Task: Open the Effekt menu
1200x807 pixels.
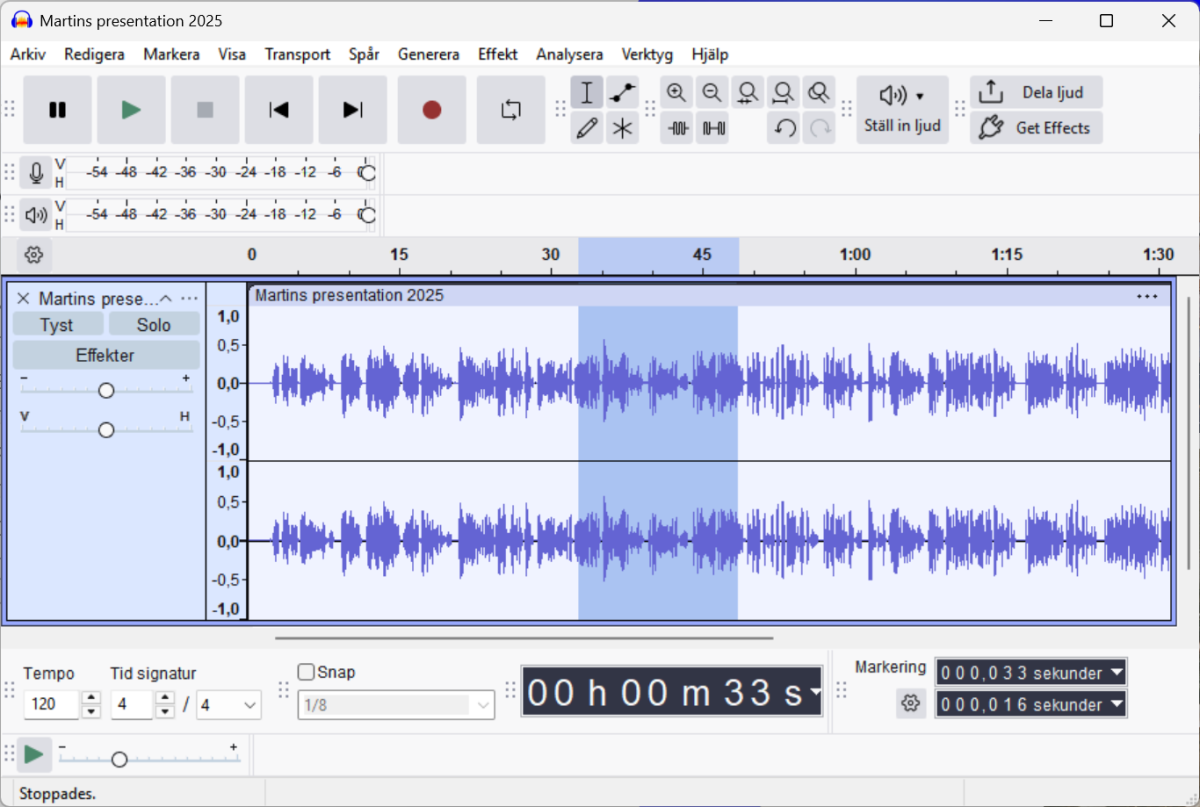Action: [497, 54]
